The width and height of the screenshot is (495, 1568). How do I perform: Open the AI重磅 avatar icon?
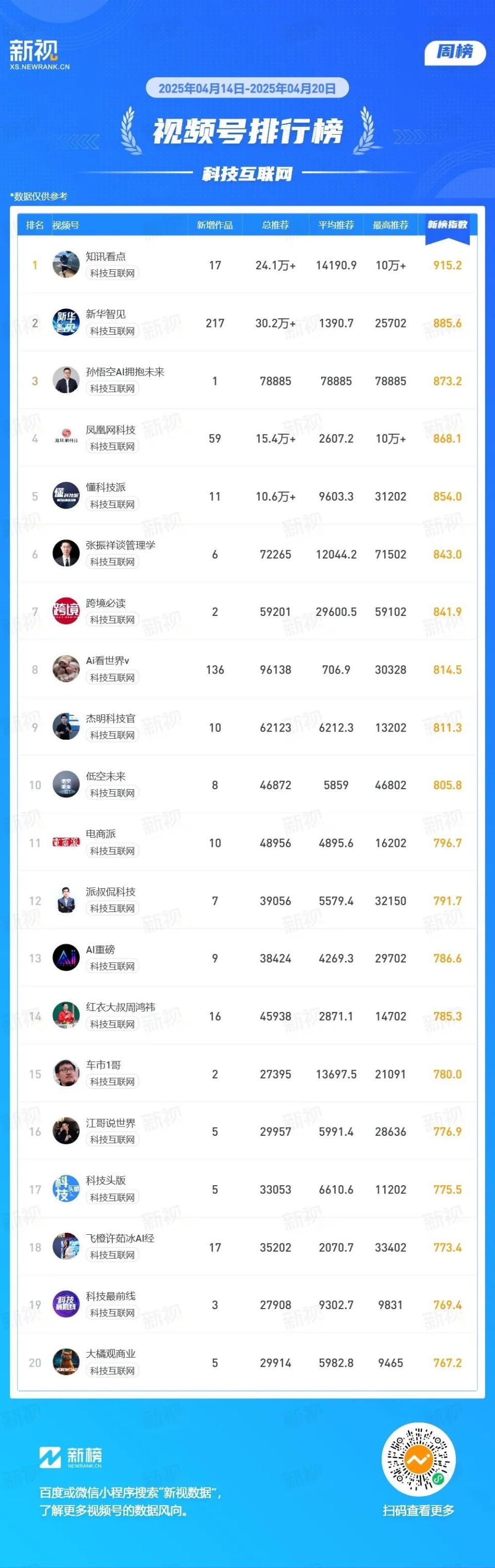(x=66, y=958)
